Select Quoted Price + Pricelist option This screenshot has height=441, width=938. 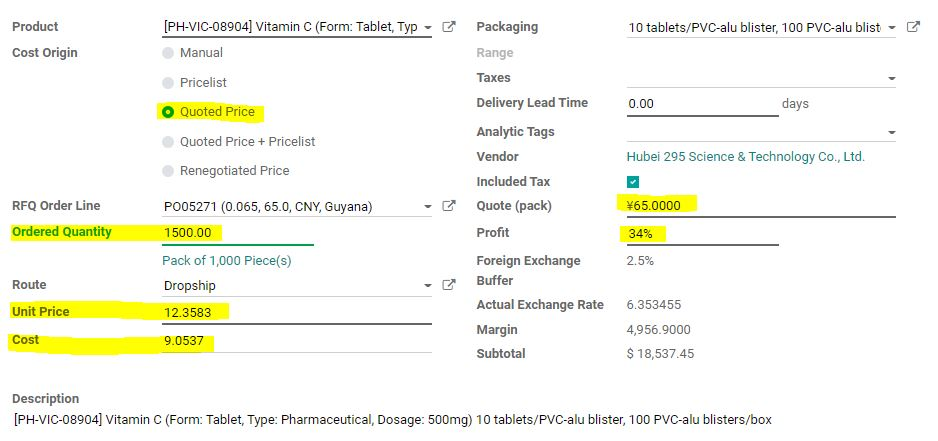tap(168, 142)
